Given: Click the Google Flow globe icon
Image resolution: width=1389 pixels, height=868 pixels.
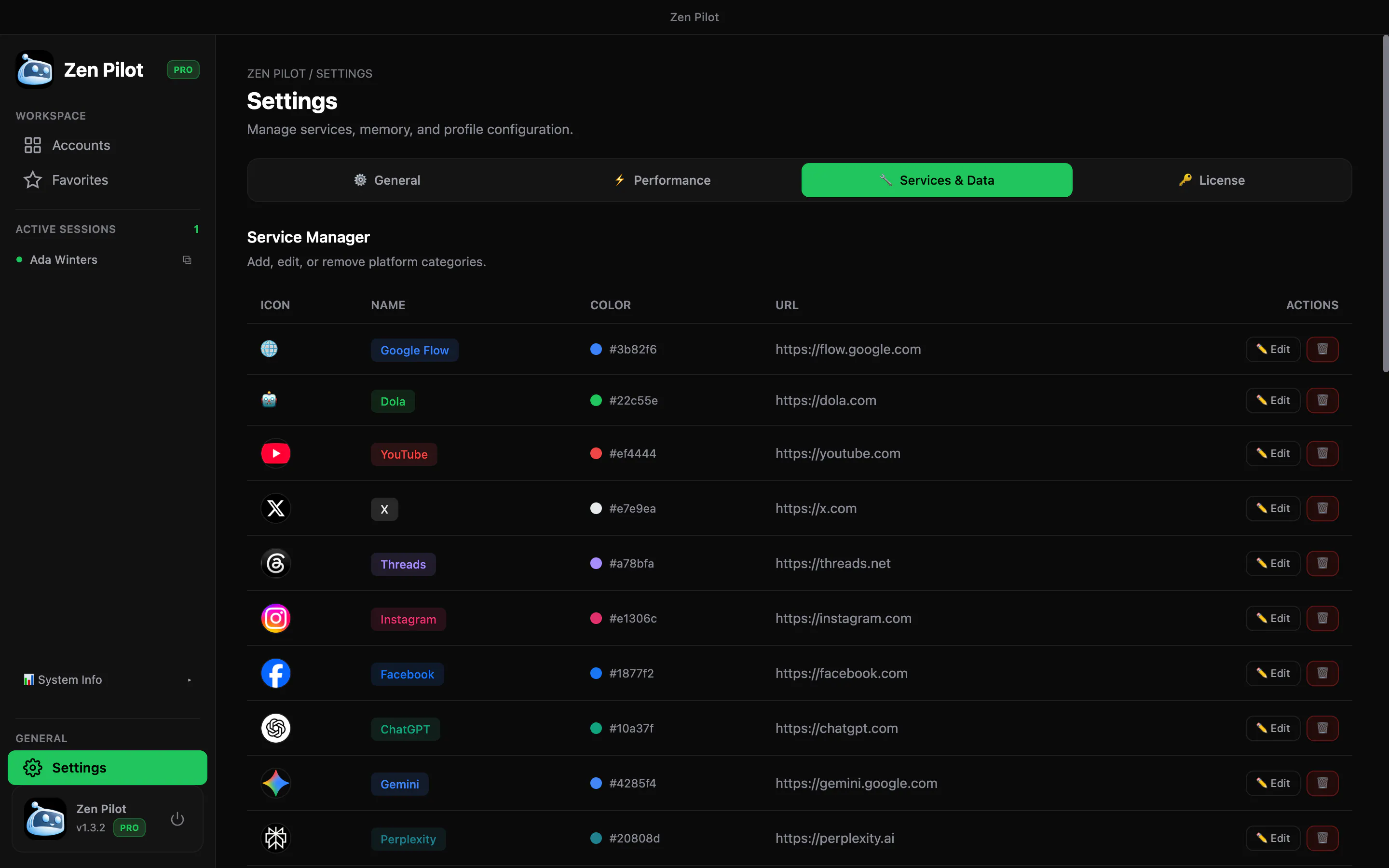Looking at the screenshot, I should point(269,349).
